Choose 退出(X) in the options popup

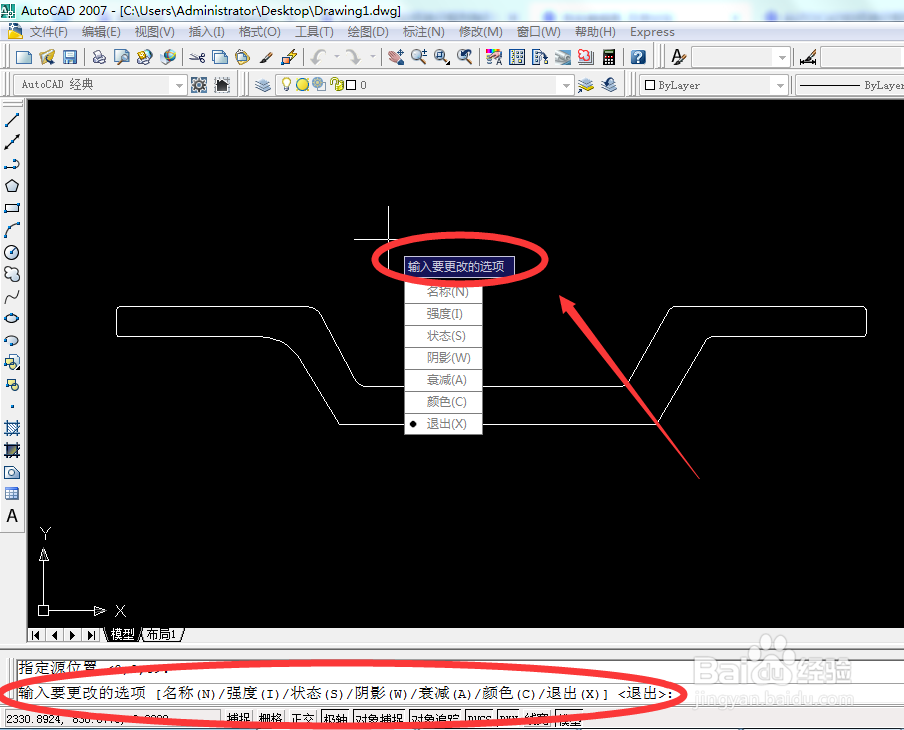(x=443, y=424)
